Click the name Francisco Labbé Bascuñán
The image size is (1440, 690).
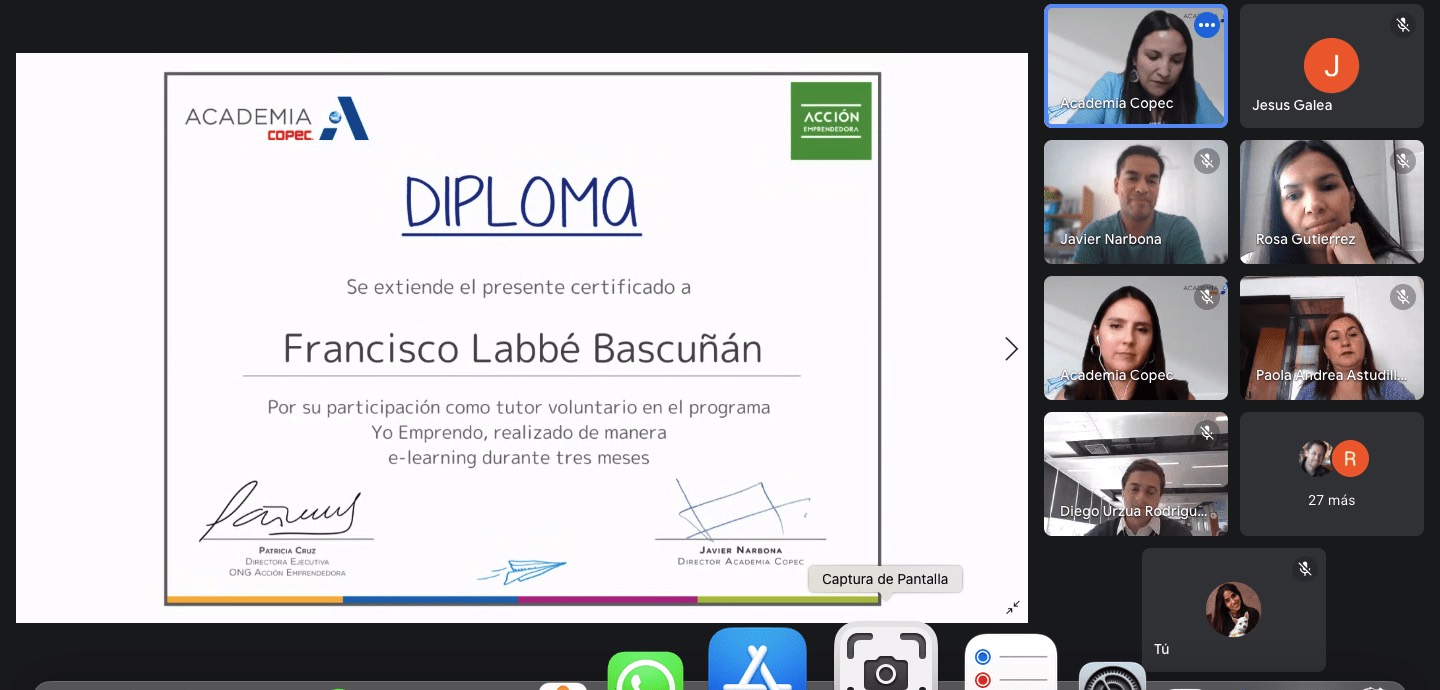click(522, 349)
